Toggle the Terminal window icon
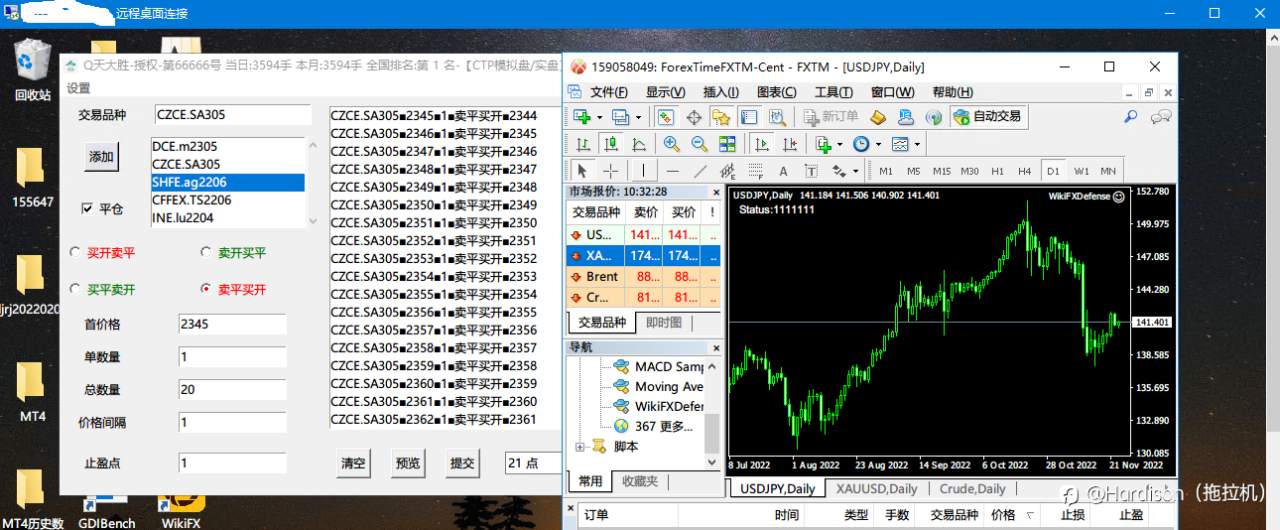Image resolution: width=1280 pixels, height=530 pixels. (x=748, y=116)
